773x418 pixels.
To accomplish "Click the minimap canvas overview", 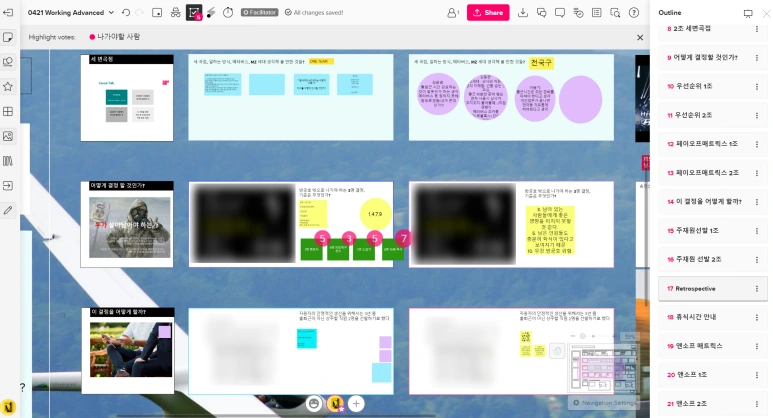I will tap(603, 368).
